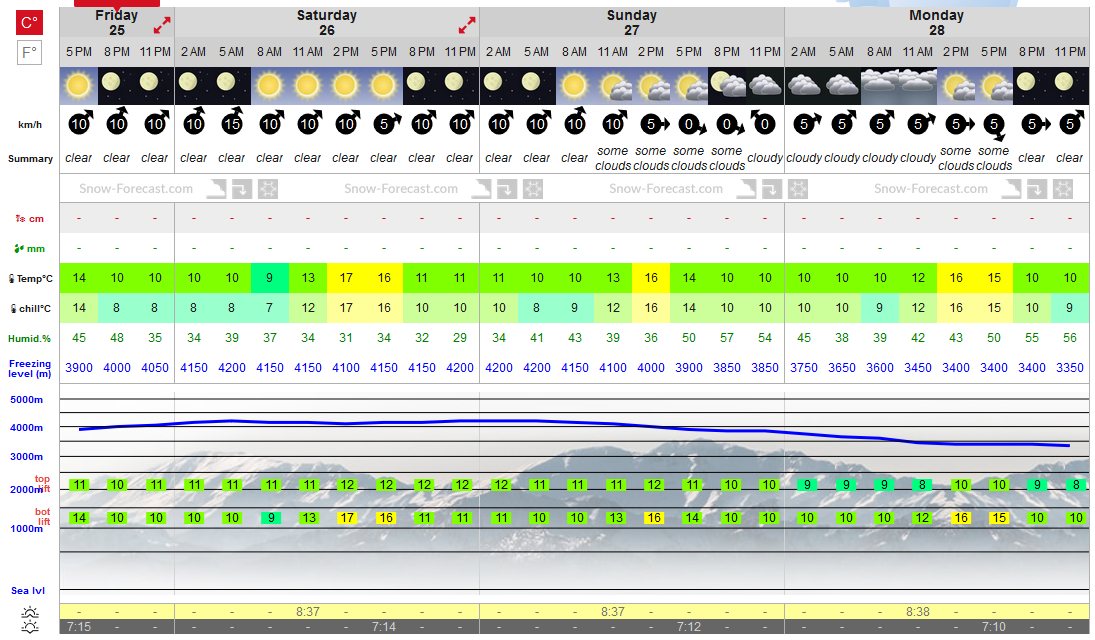Click the Friday 8 PM clear moon icon
The image size is (1095, 640).
coord(117,85)
